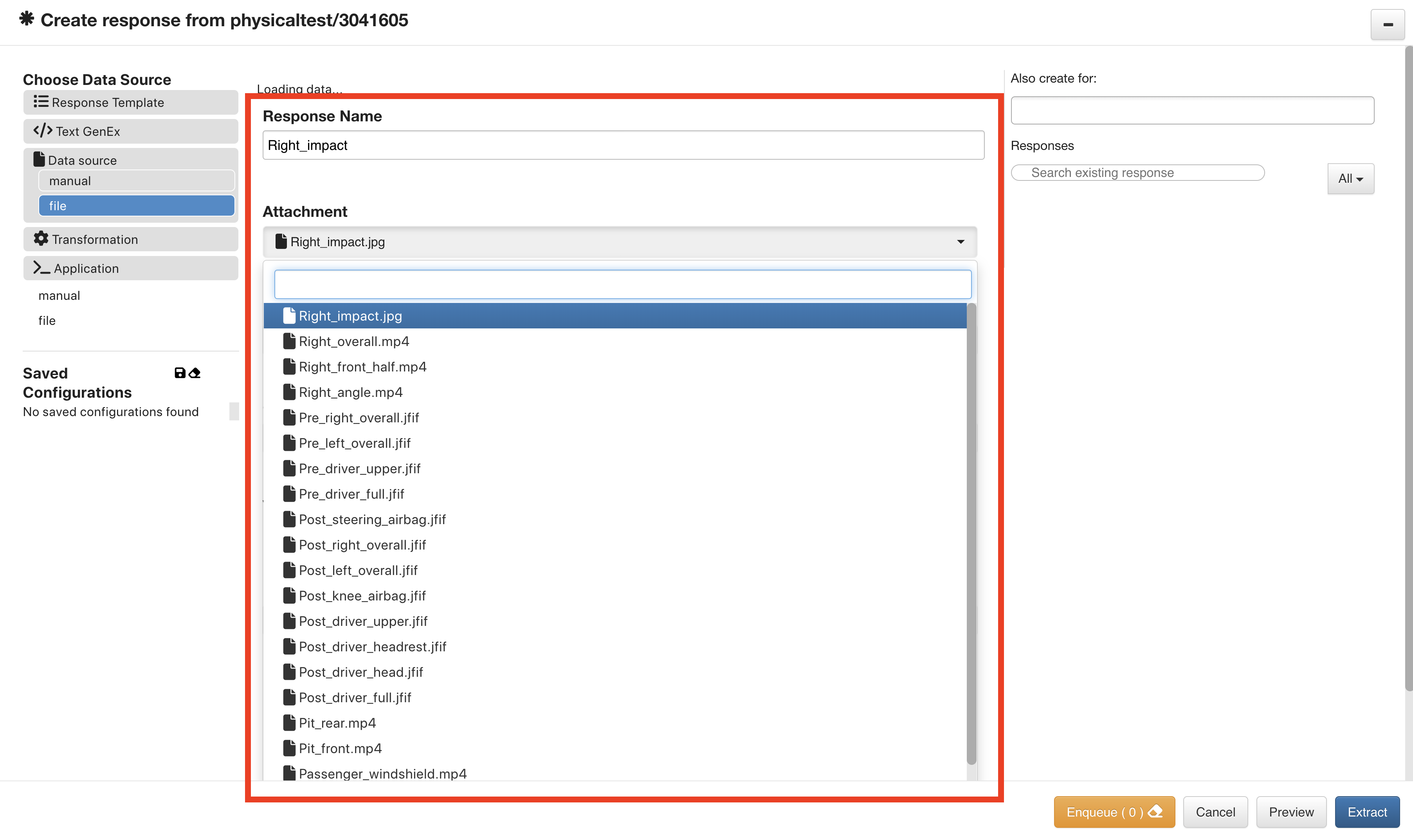This screenshot has width=1413, height=840.
Task: Select Post_left_overall.jfif attachment
Action: click(x=615, y=571)
